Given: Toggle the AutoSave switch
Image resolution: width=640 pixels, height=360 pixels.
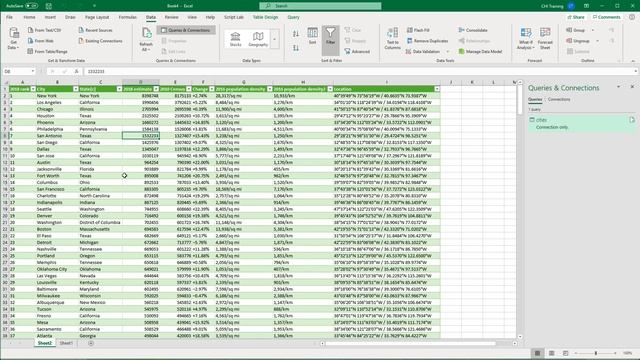Looking at the screenshot, I should pyautogui.click(x=31, y=6).
